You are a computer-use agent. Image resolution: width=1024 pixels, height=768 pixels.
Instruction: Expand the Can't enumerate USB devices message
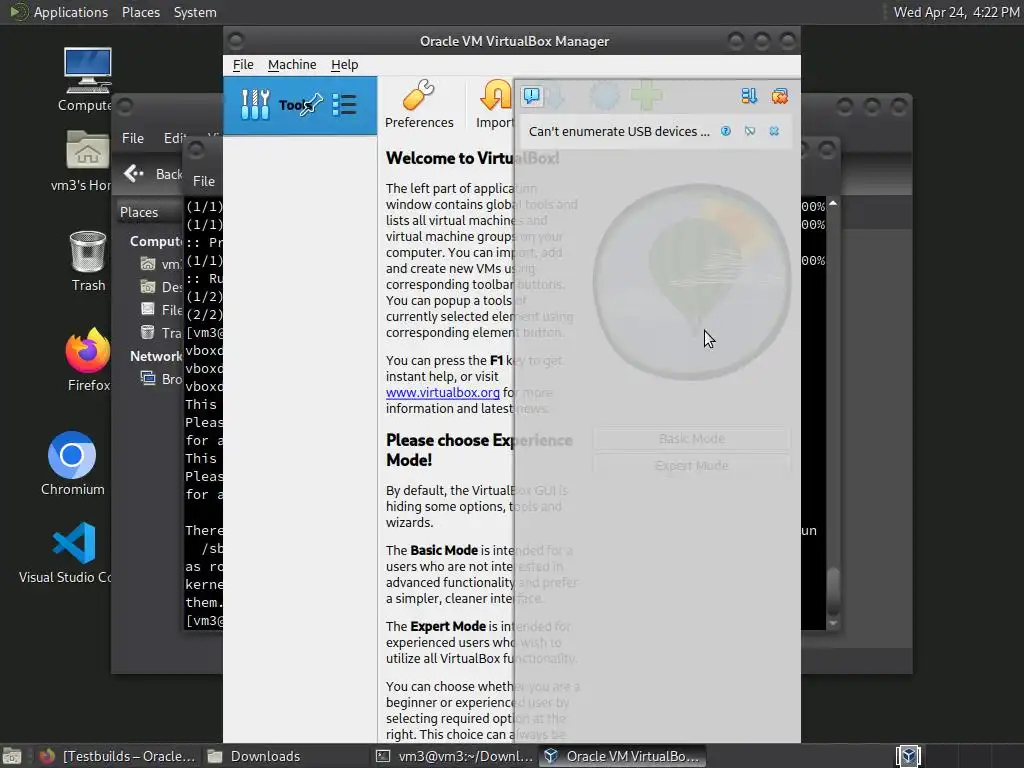[618, 131]
